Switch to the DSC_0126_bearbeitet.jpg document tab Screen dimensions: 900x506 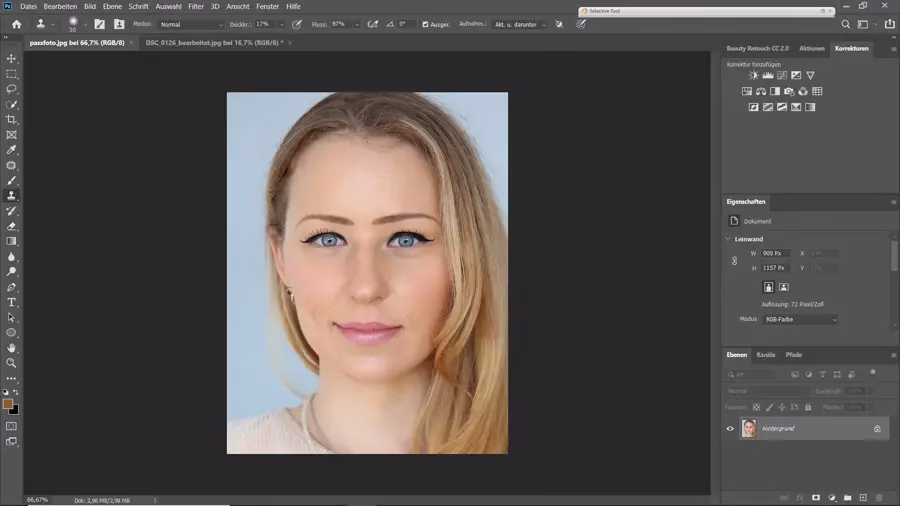tap(212, 44)
